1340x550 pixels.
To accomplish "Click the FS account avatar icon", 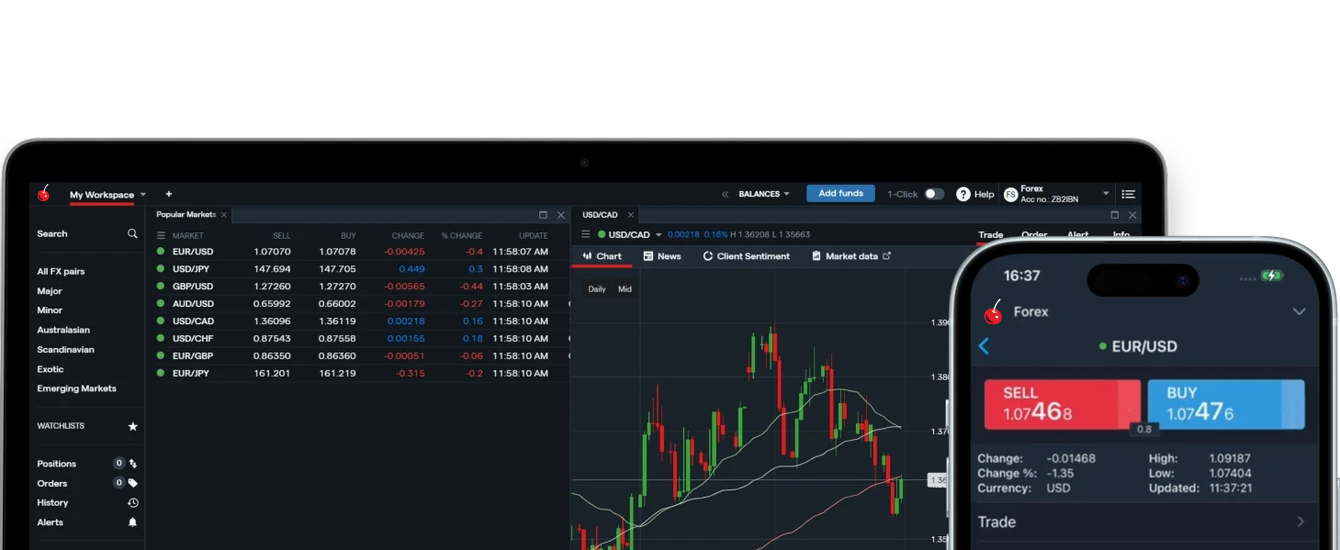I will 1010,194.
